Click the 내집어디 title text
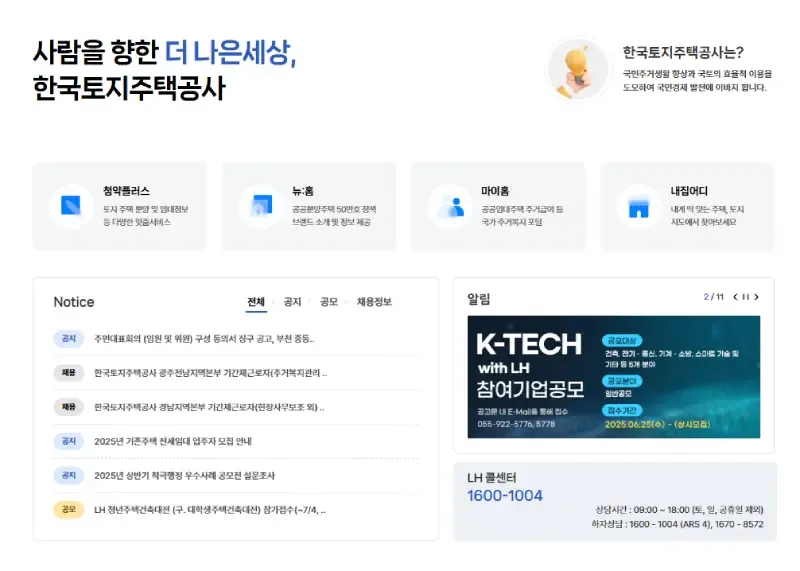Viewport: 800px width, 571px height. coord(689,191)
